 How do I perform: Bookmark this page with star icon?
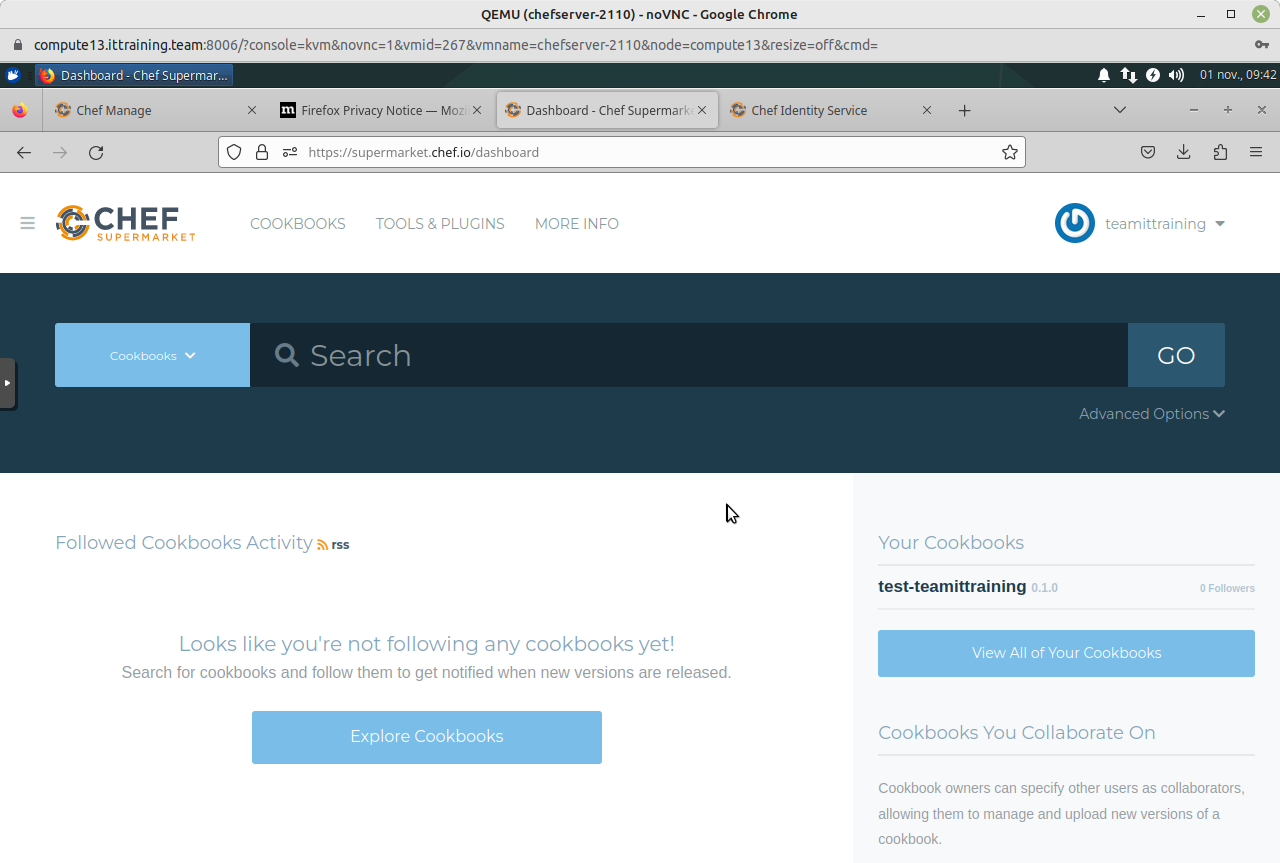point(1009,152)
